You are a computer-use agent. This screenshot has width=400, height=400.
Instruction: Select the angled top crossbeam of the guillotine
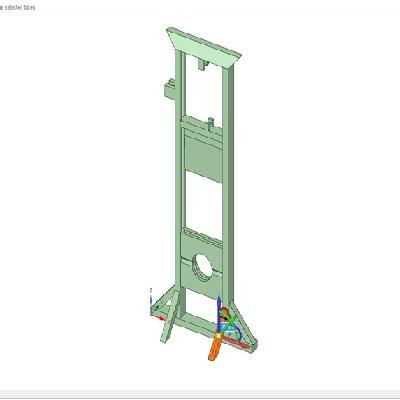click(204, 48)
